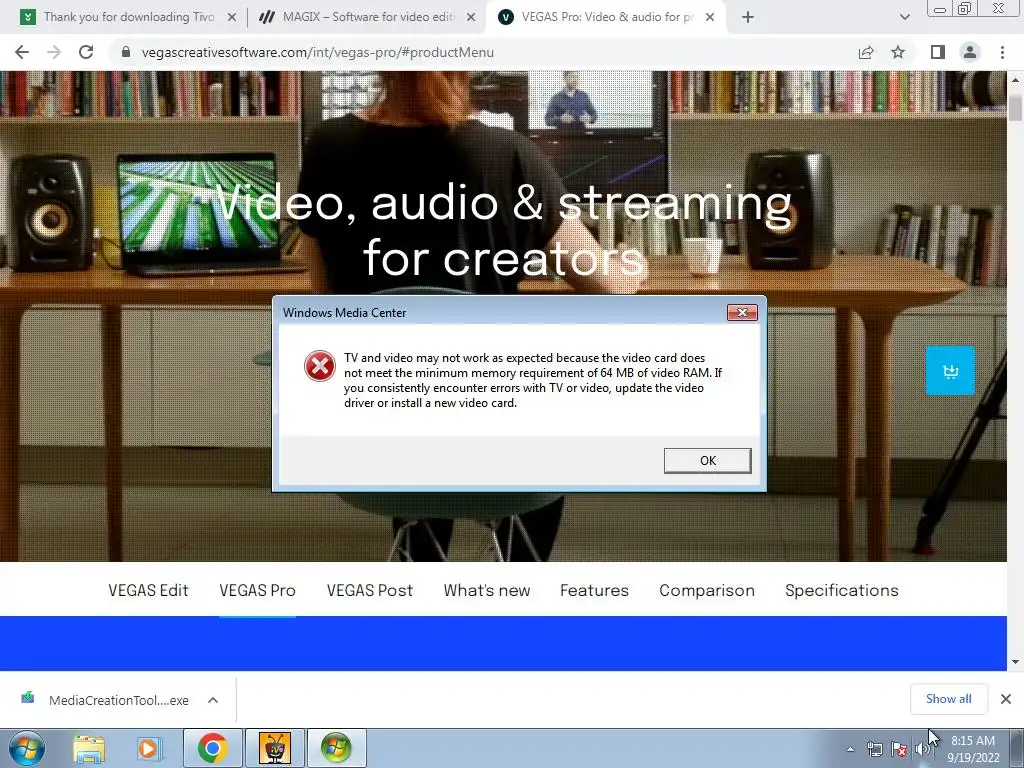Open the VEGAS Post section

pos(370,590)
